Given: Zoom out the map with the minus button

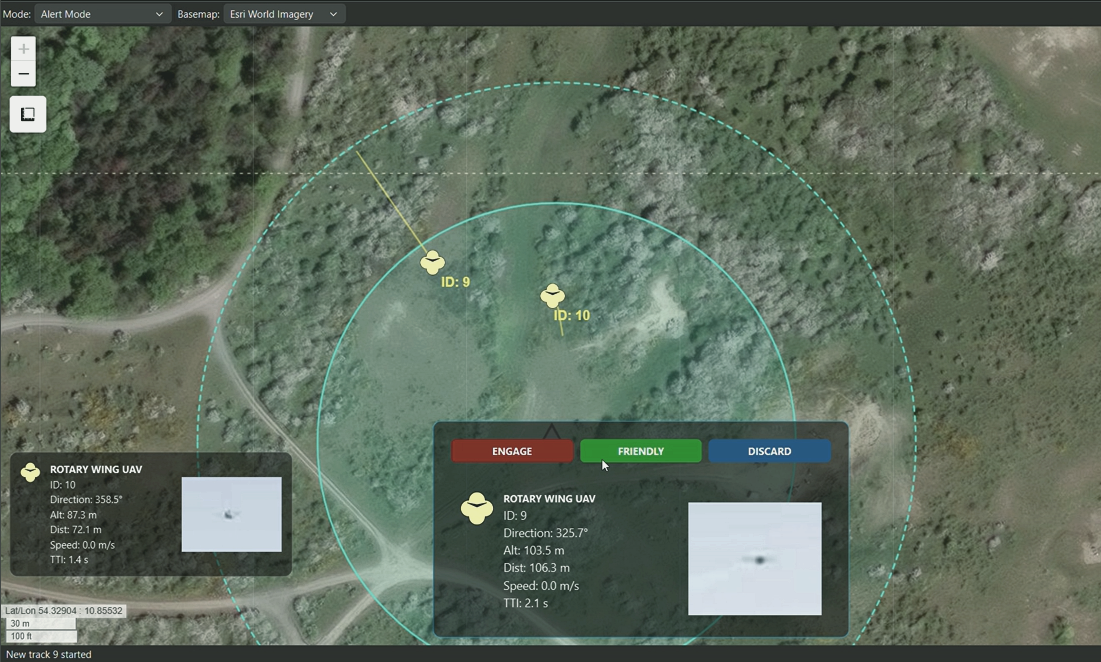Looking at the screenshot, I should tap(23, 74).
